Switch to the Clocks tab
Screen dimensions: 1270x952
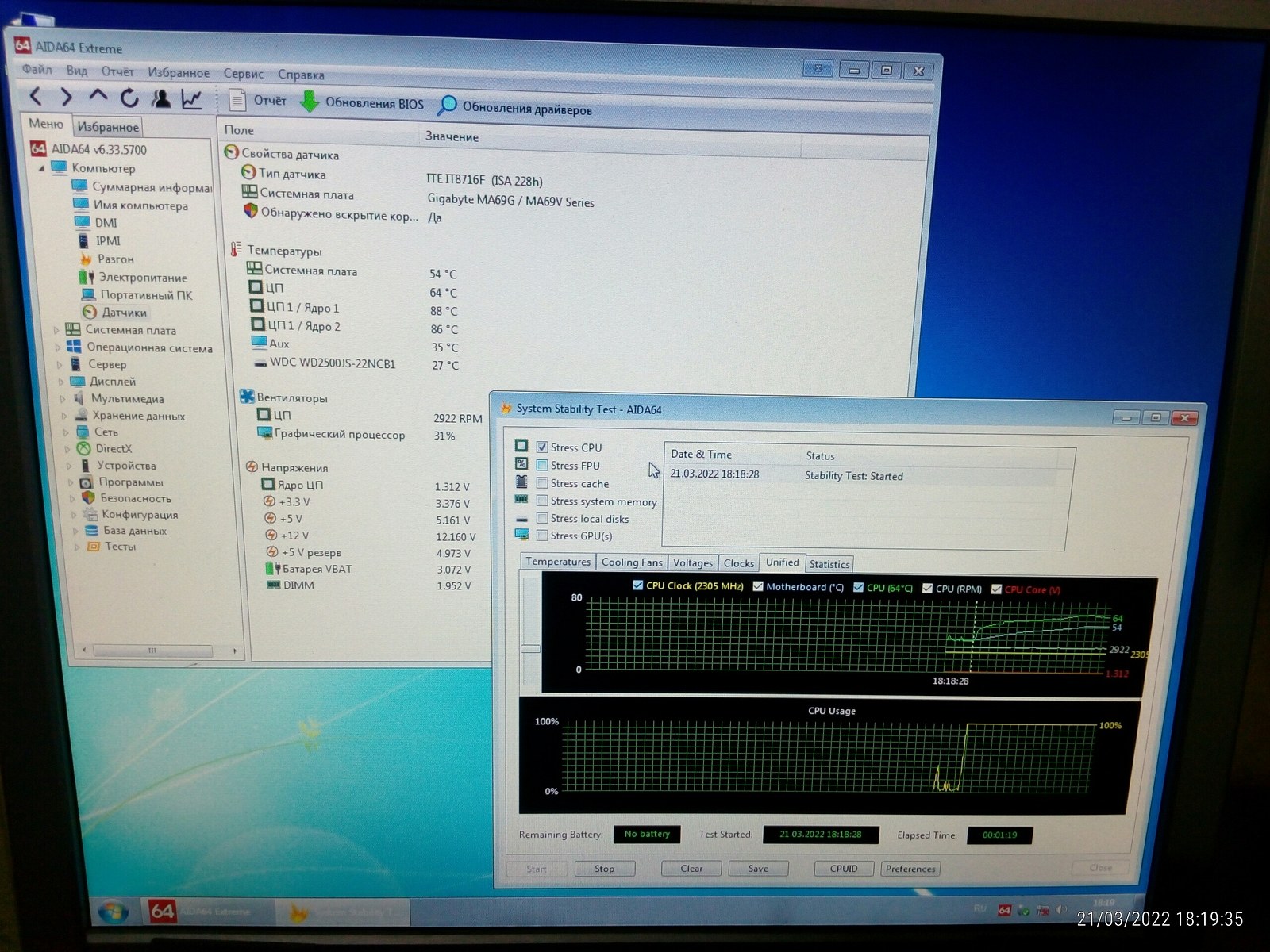(739, 563)
